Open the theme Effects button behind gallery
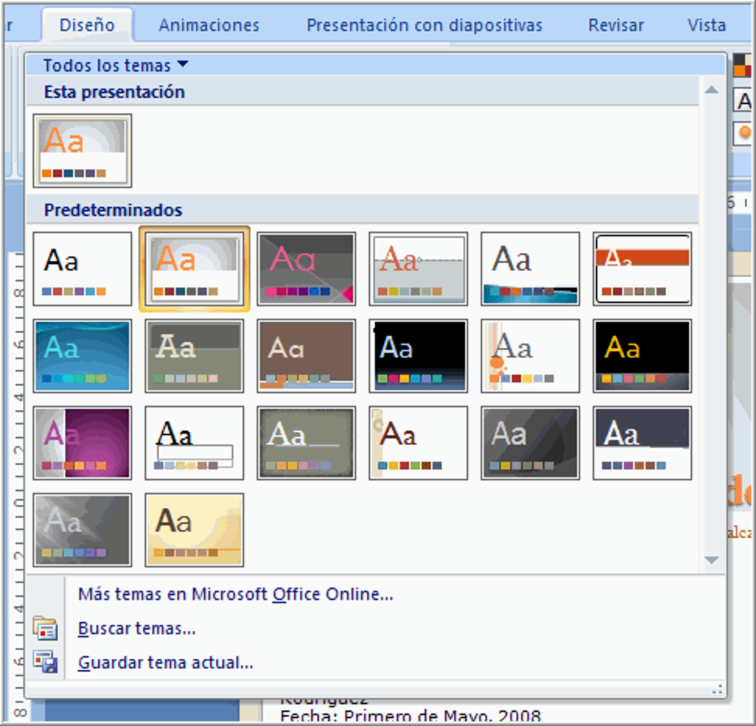The image size is (756, 726). 743,132
